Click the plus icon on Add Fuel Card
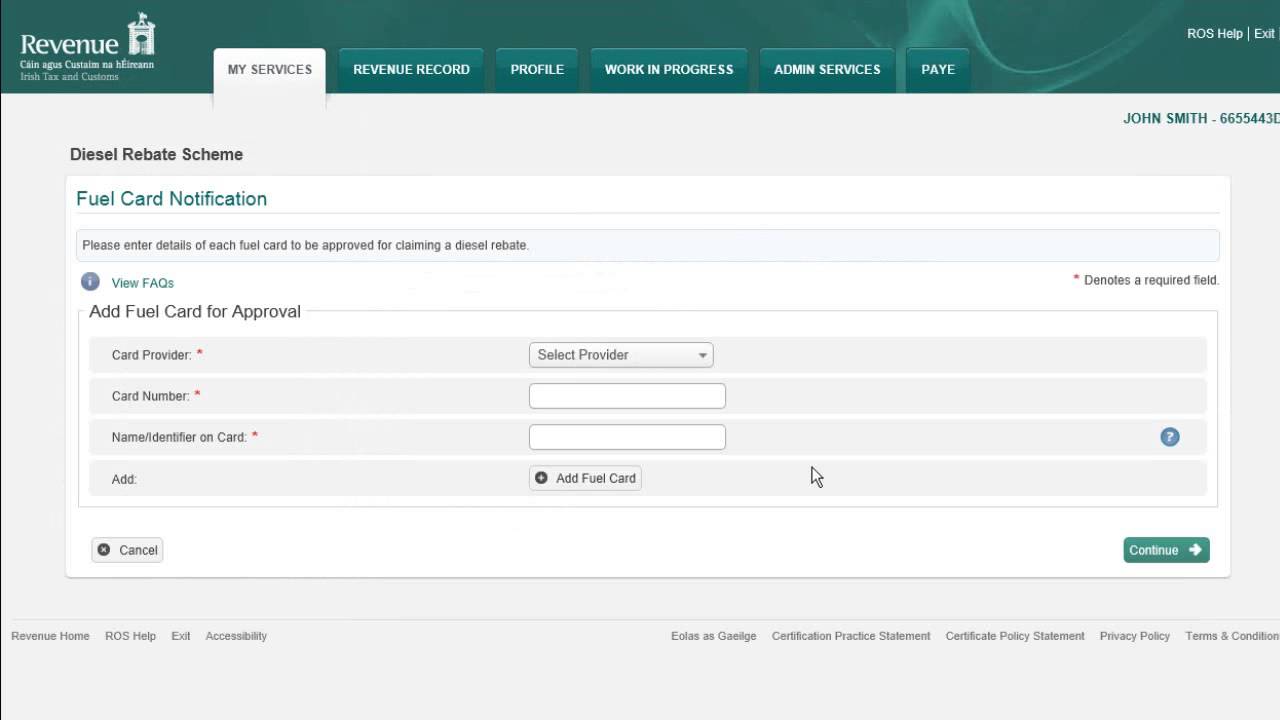The height and width of the screenshot is (720, 1280). (541, 478)
